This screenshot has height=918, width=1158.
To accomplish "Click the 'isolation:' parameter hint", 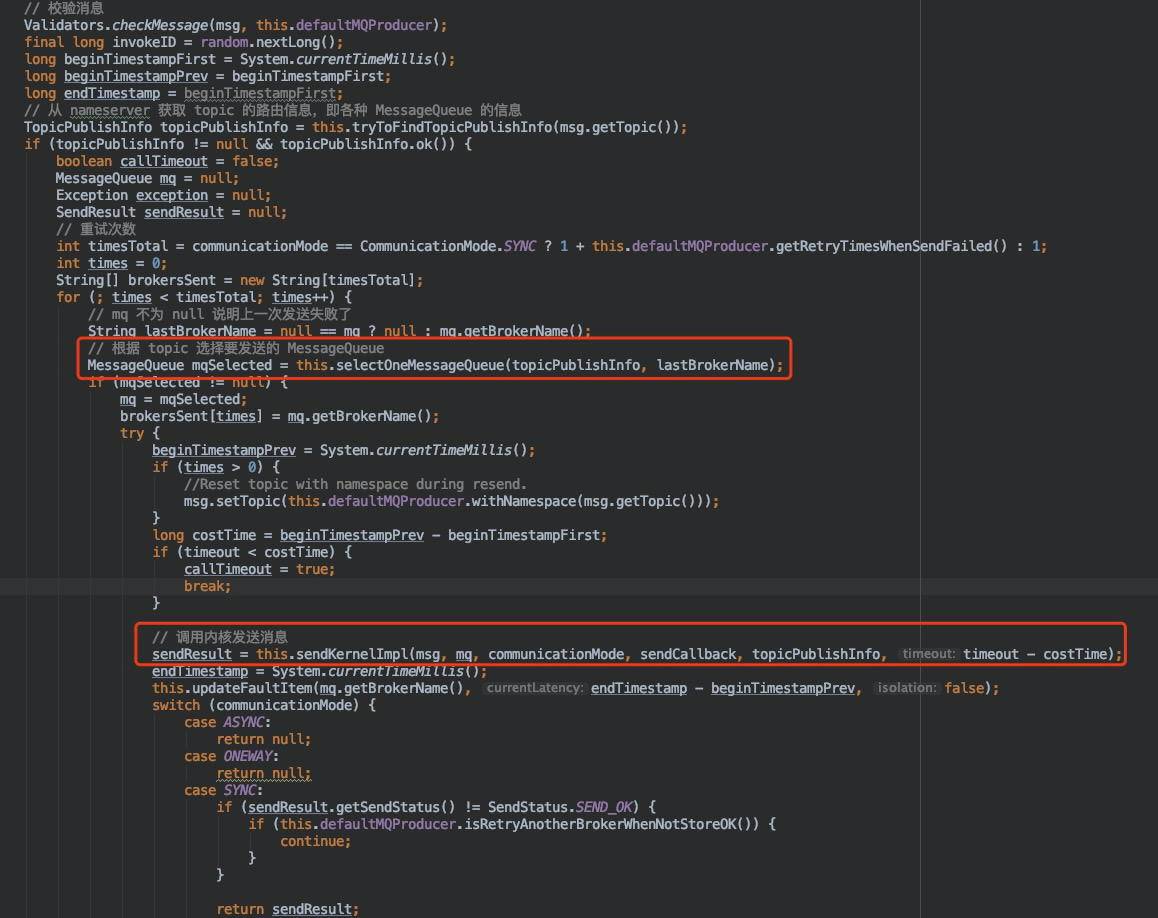I will coord(907,688).
